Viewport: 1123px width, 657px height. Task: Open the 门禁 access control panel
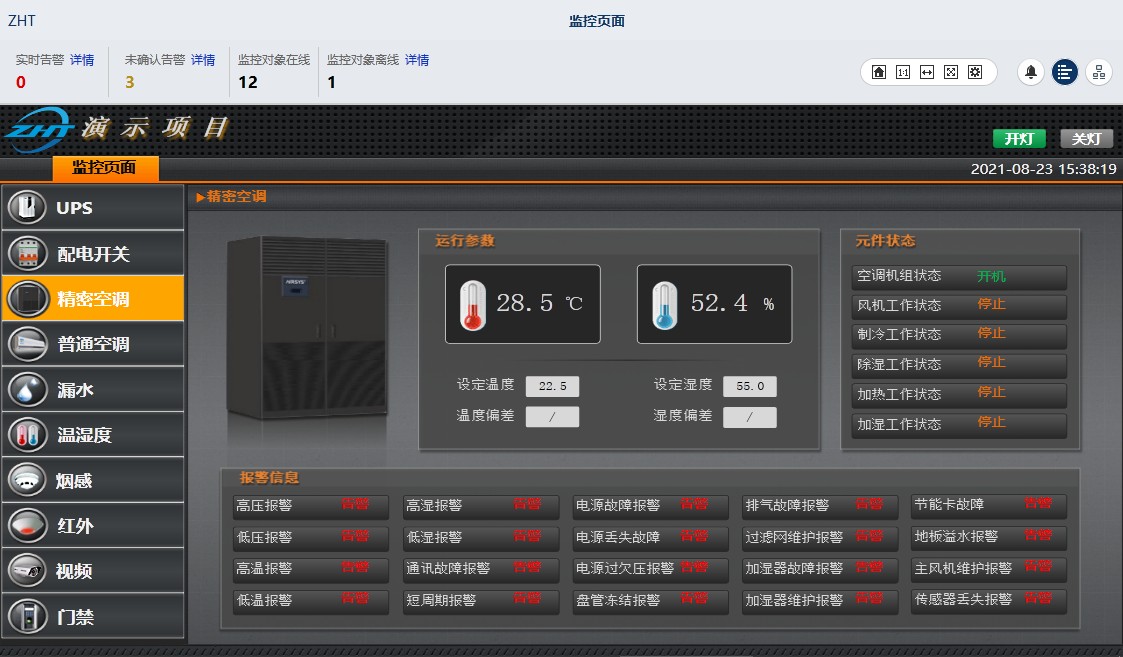[93, 615]
